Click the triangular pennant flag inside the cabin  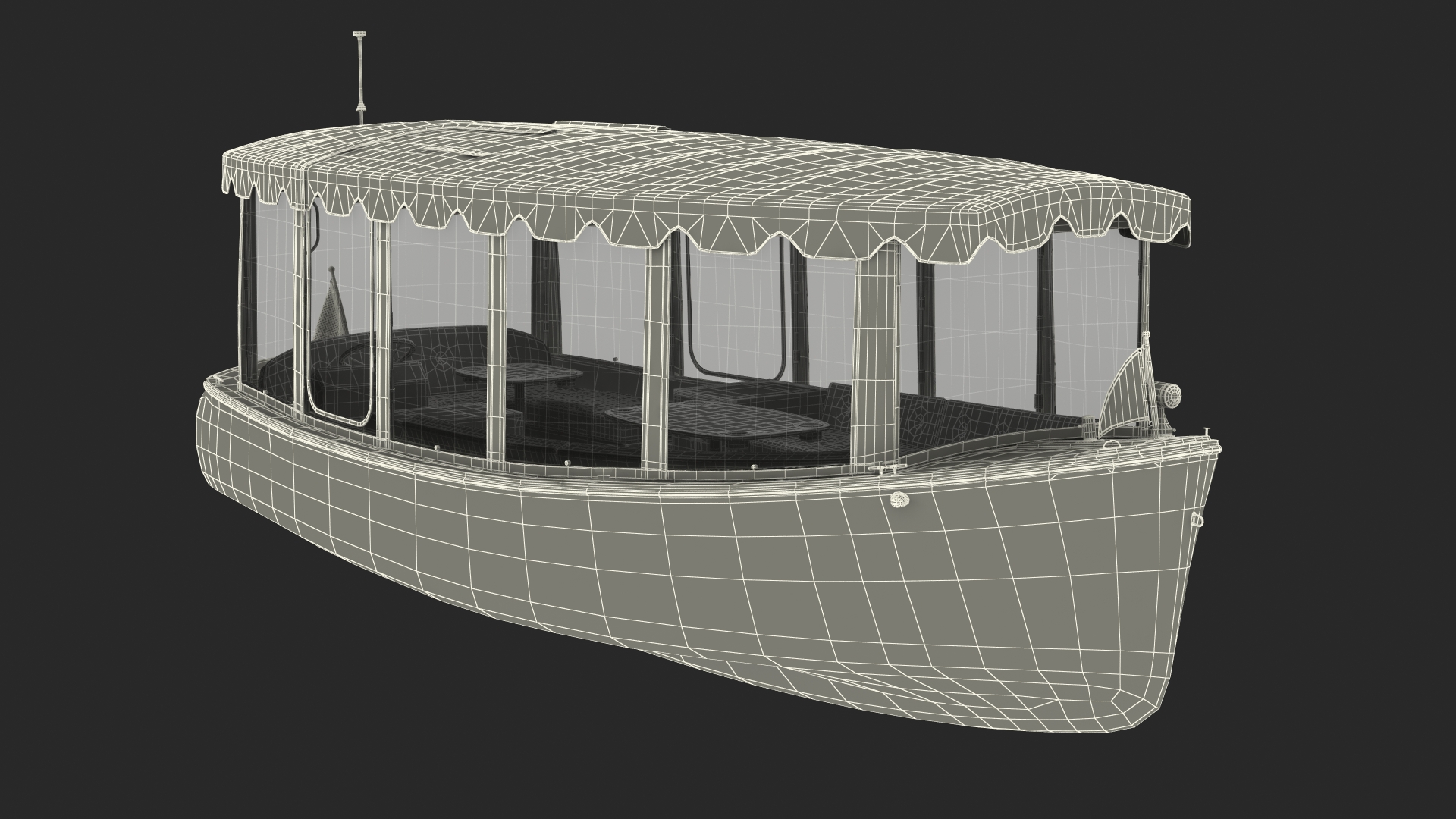(x=331, y=304)
